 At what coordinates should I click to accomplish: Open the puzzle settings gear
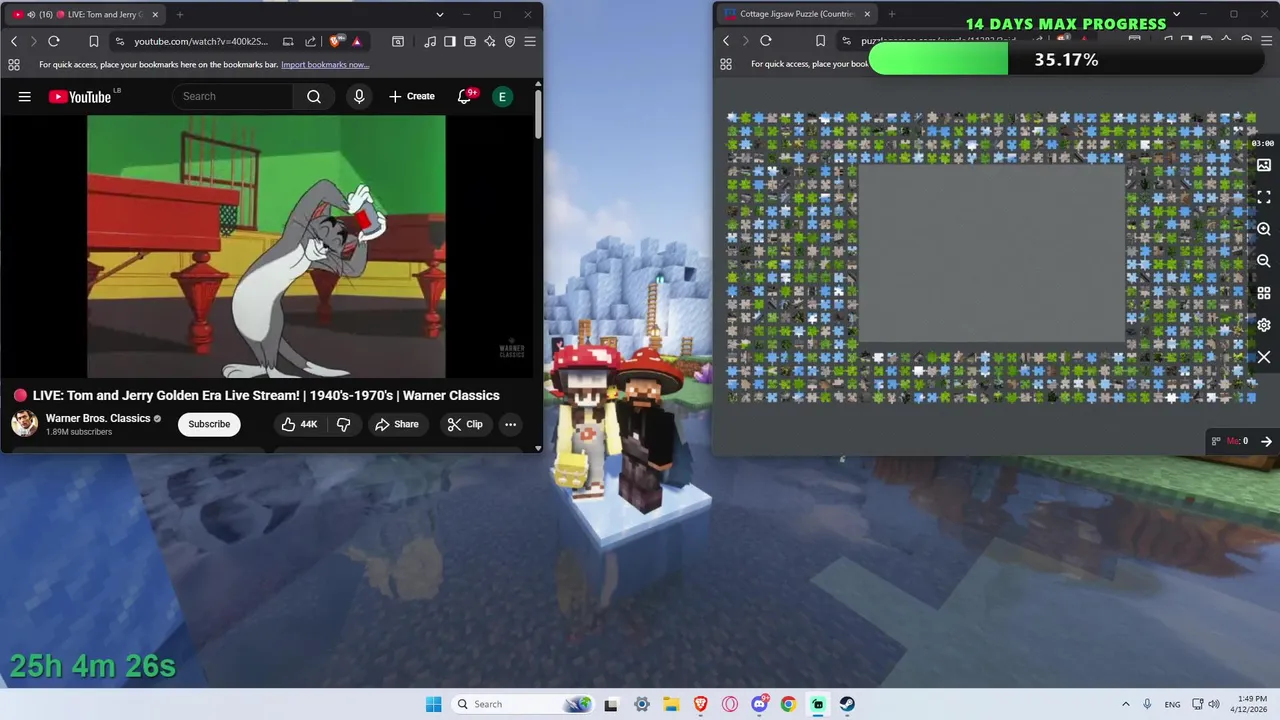tap(1264, 325)
